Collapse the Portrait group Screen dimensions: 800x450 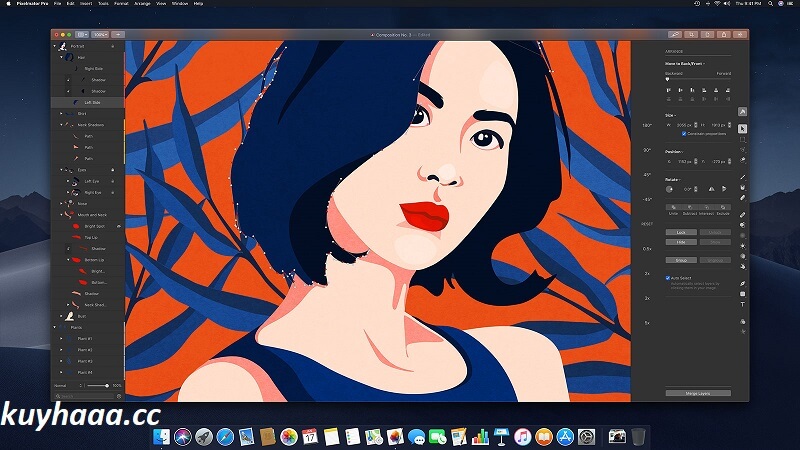pyautogui.click(x=55, y=46)
